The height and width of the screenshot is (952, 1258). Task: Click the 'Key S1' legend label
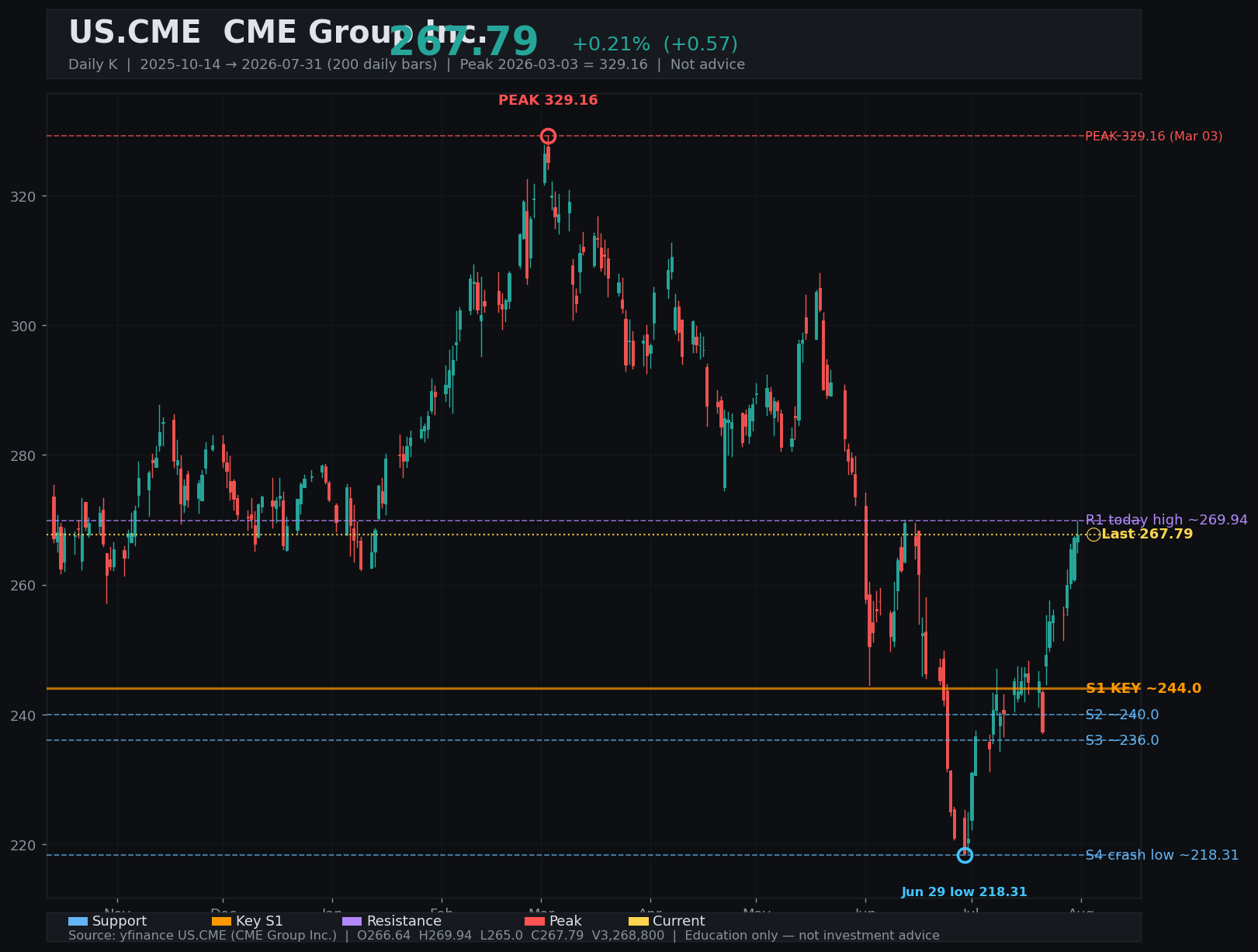point(259,921)
